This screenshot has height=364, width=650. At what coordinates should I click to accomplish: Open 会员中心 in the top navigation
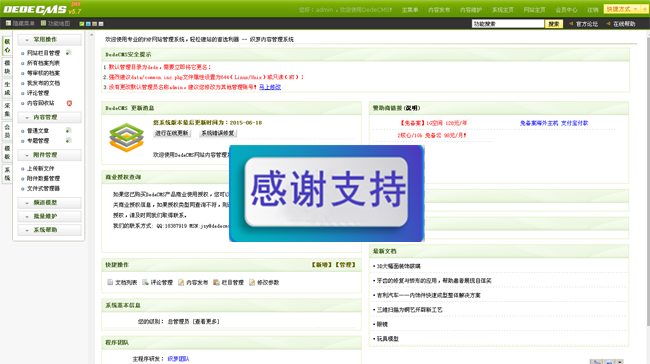point(566,10)
